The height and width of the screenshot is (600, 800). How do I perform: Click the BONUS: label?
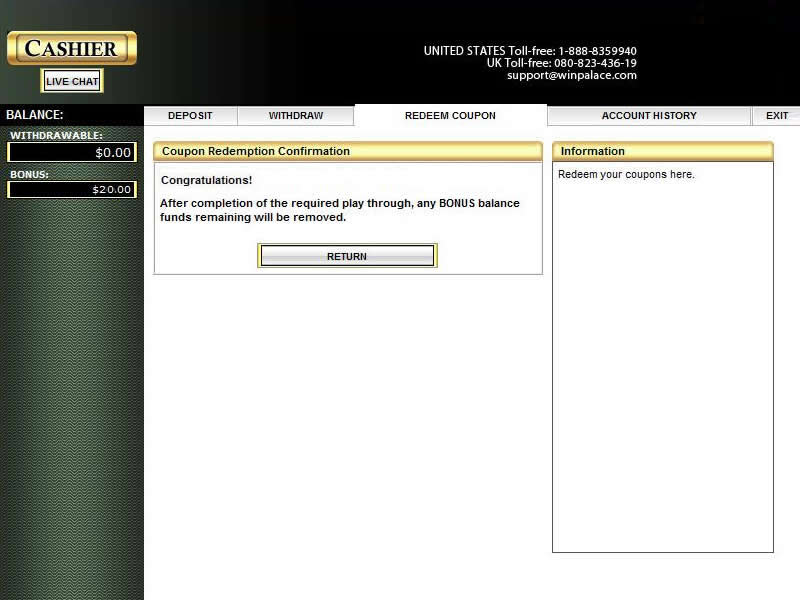click(x=30, y=174)
